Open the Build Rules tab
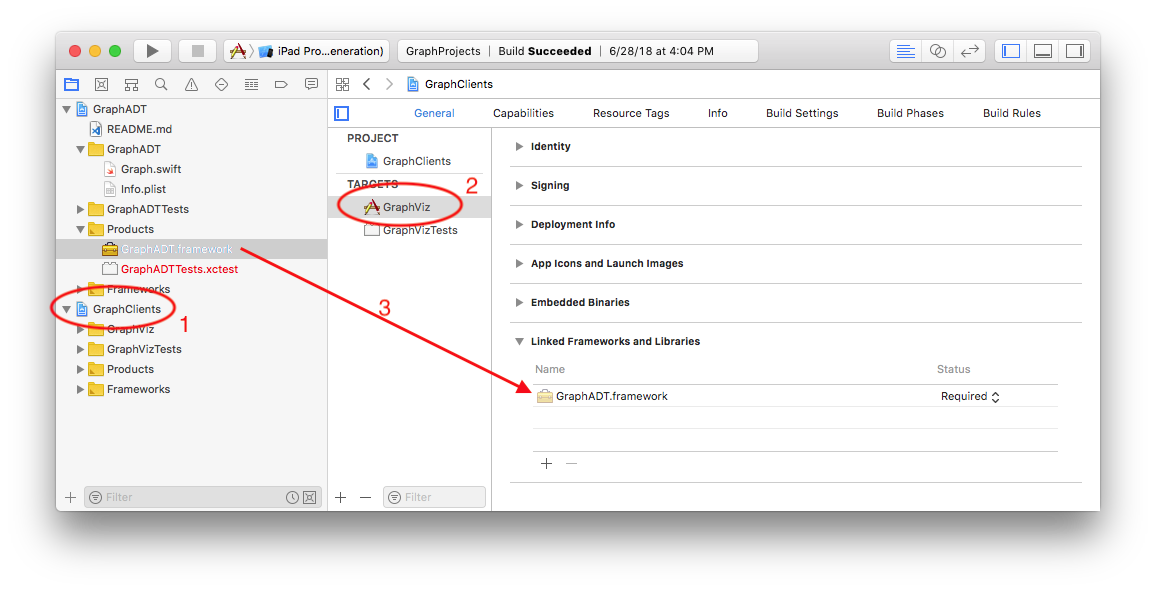 (1012, 113)
